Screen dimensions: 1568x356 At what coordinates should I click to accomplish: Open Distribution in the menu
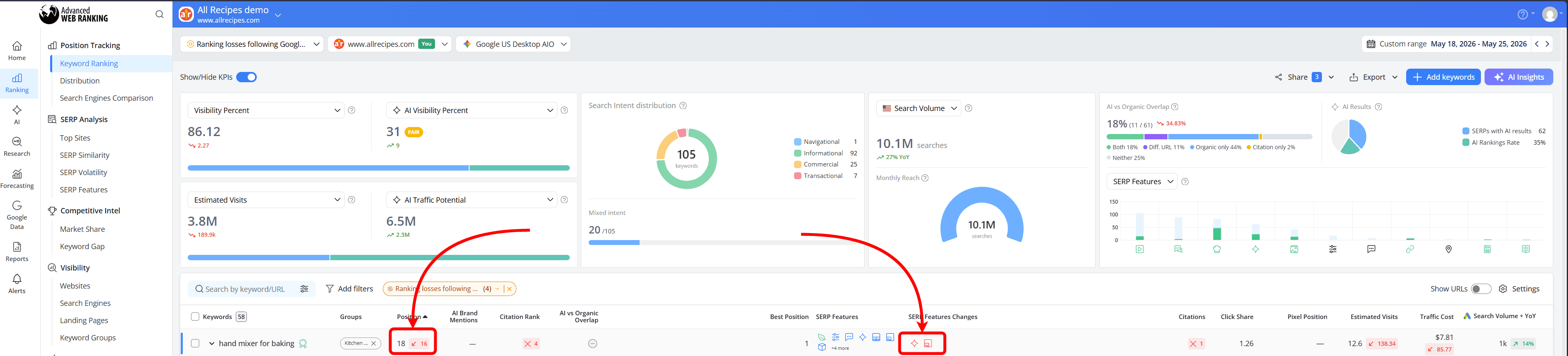[x=80, y=81]
